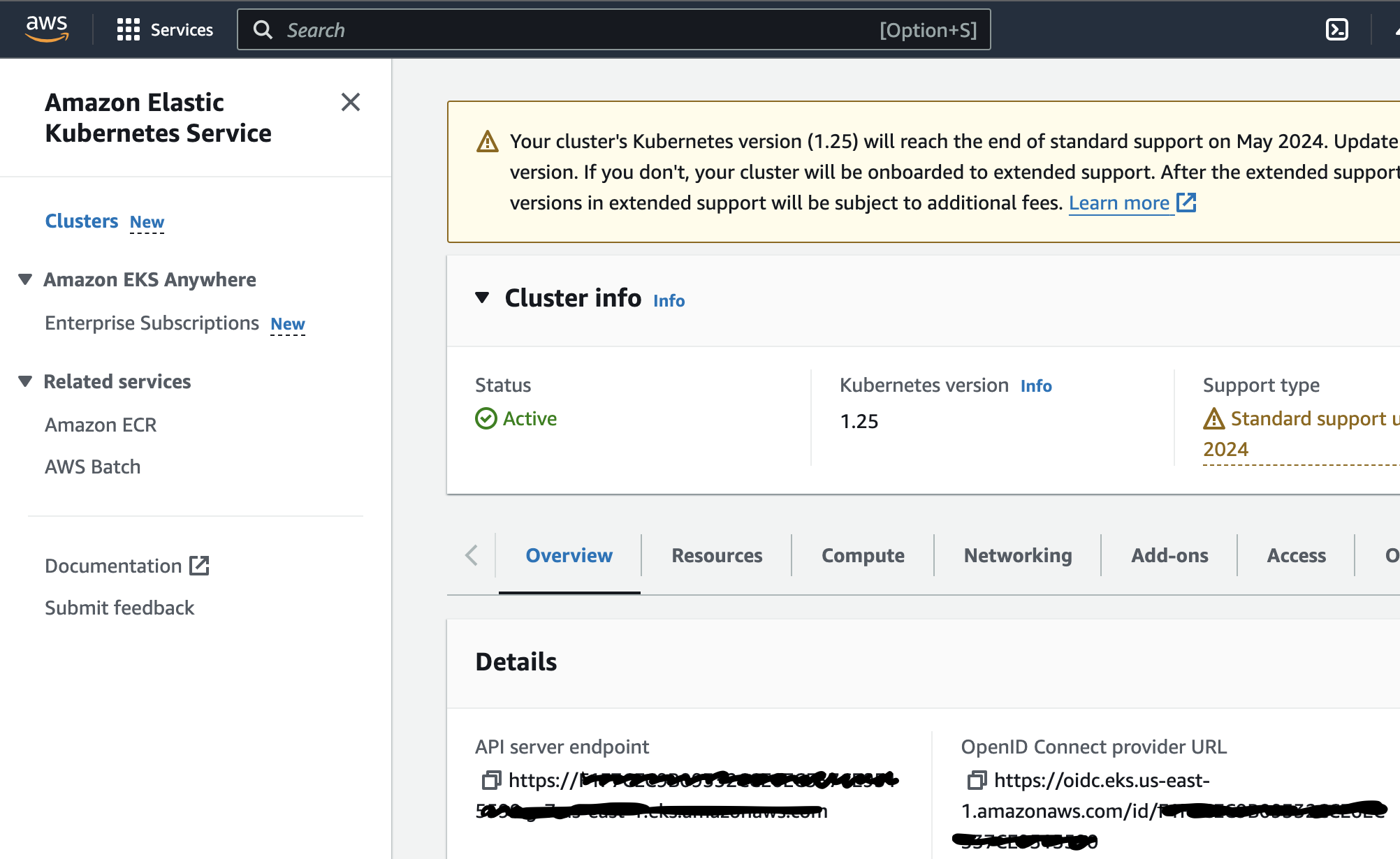Select the Networking tab

pos(1018,555)
